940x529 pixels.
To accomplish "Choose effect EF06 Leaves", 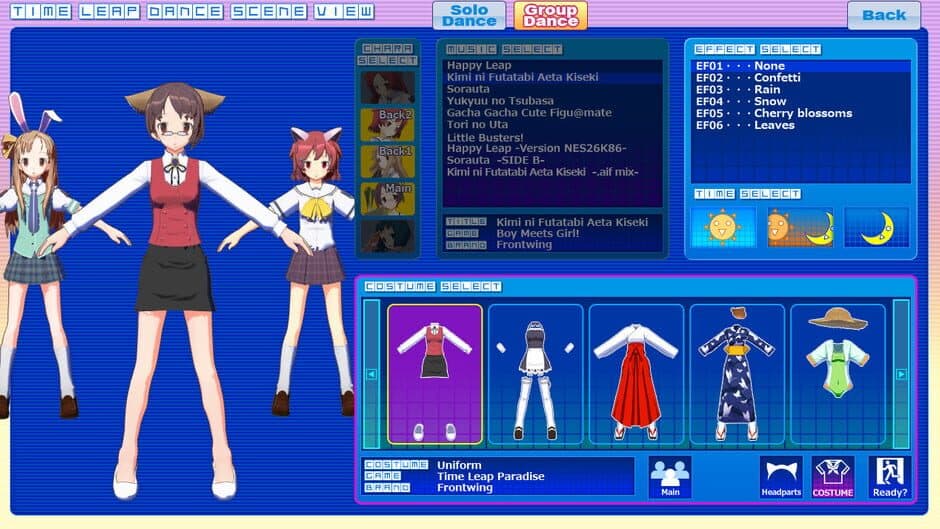I will tap(800, 125).
